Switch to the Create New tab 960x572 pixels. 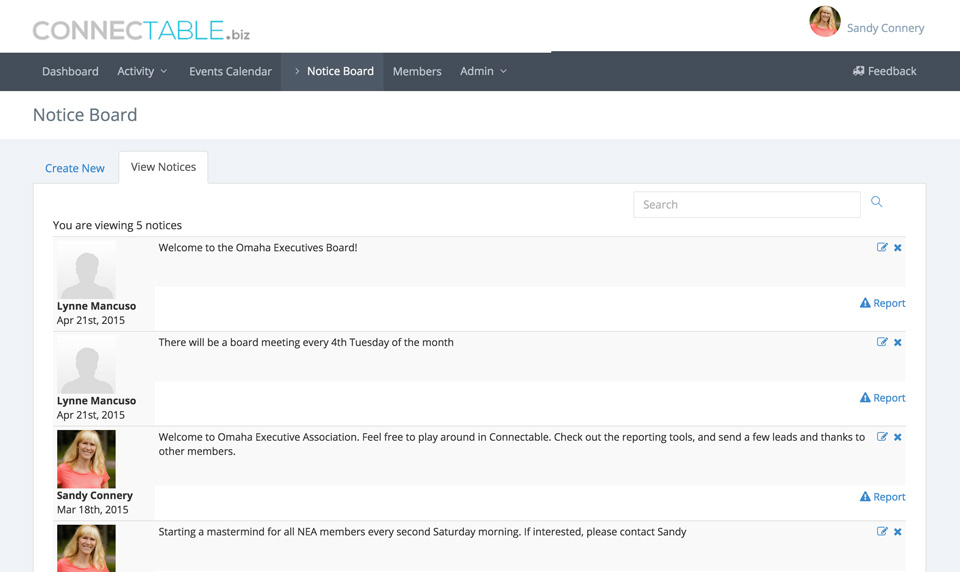click(75, 168)
